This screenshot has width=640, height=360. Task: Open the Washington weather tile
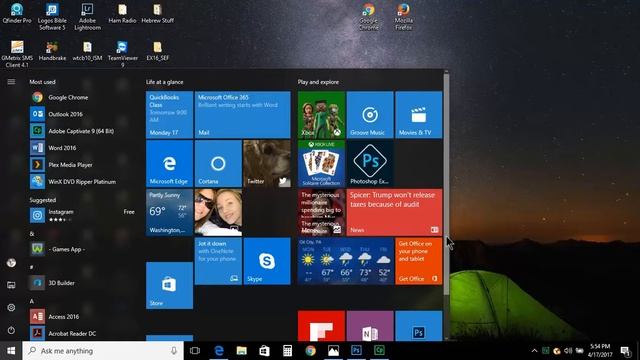(169, 212)
